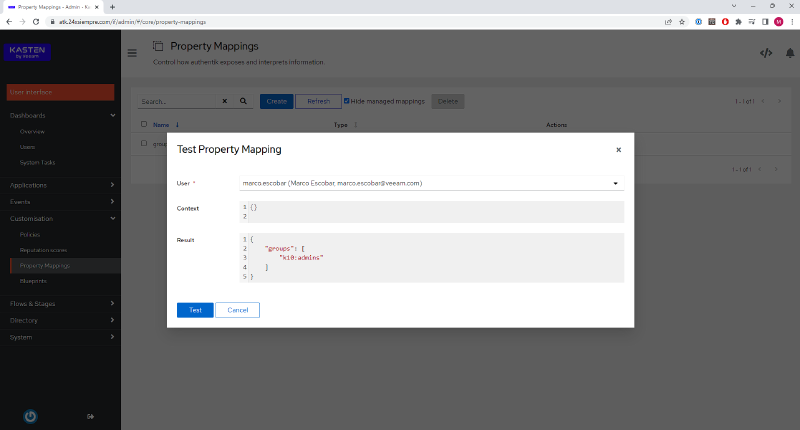Expand the Flows & Stages section

point(60,303)
